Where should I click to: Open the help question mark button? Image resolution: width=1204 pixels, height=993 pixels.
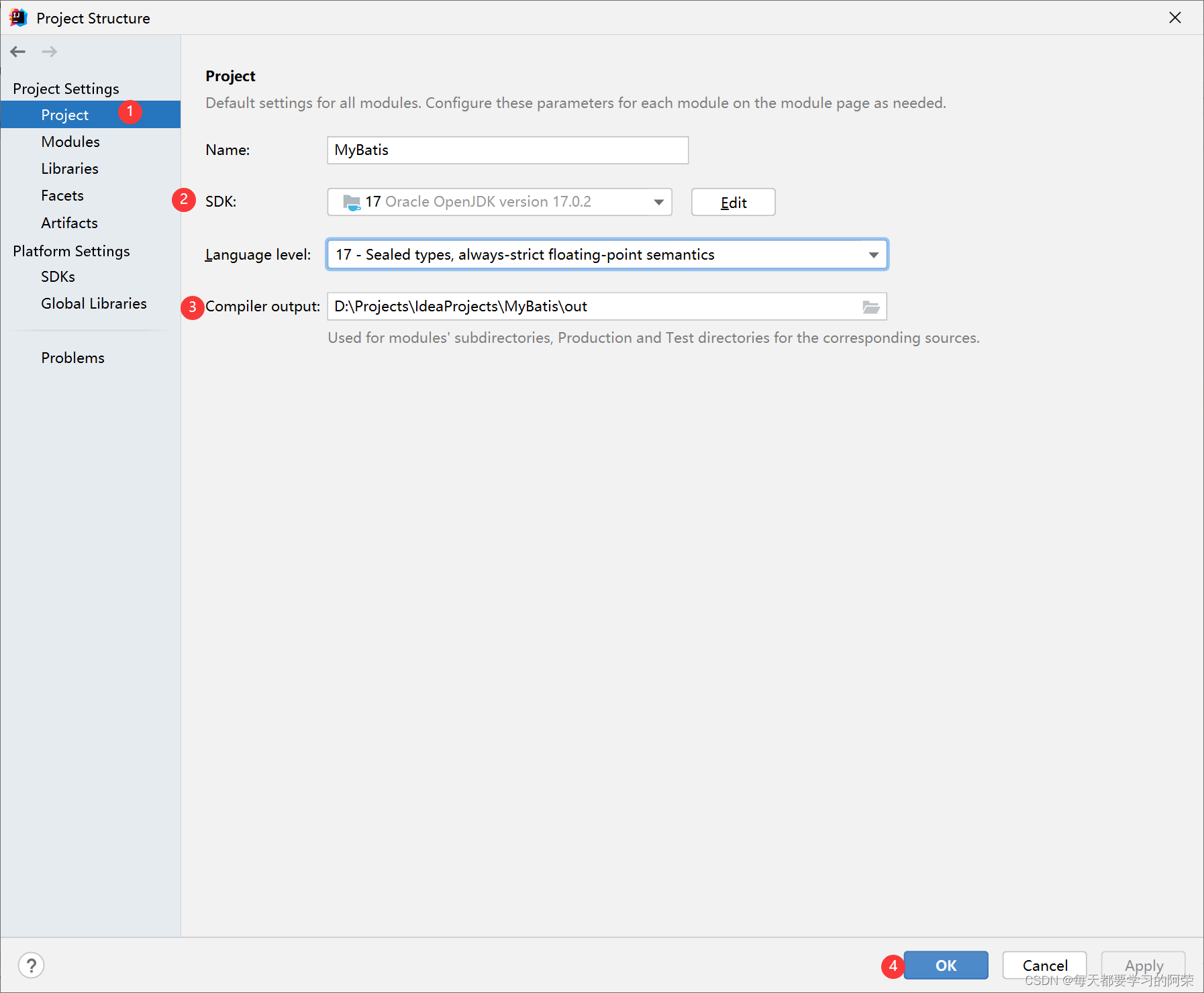(31, 965)
